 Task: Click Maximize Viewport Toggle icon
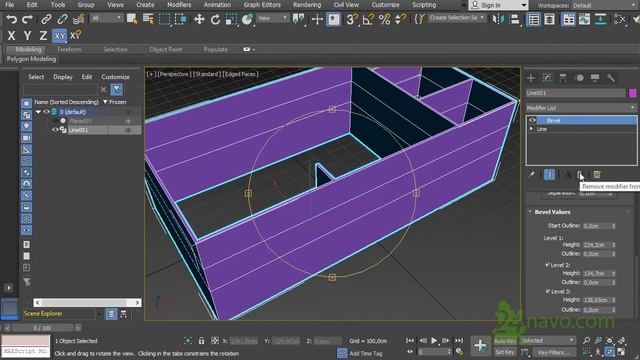621,351
